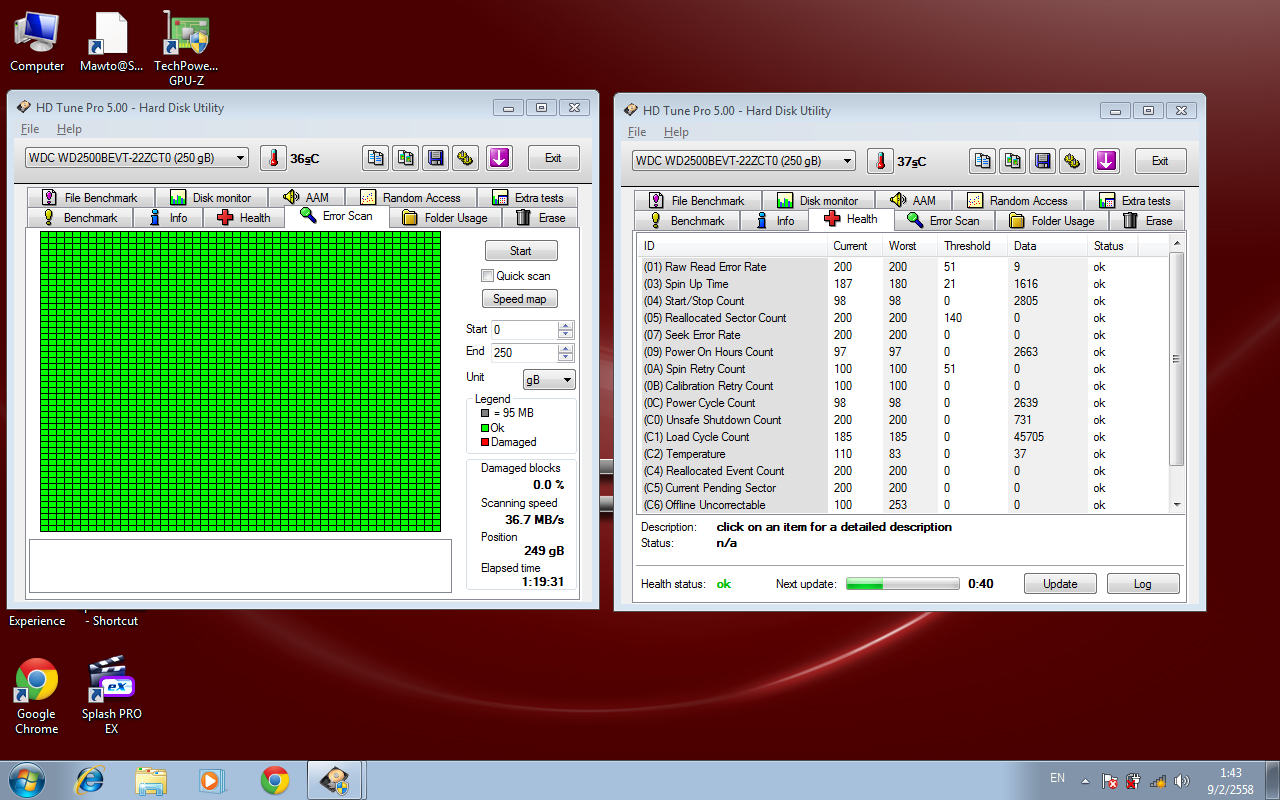The height and width of the screenshot is (800, 1280).
Task: Click thermometer icon beside 36°C reading
Action: pyautogui.click(x=273, y=158)
